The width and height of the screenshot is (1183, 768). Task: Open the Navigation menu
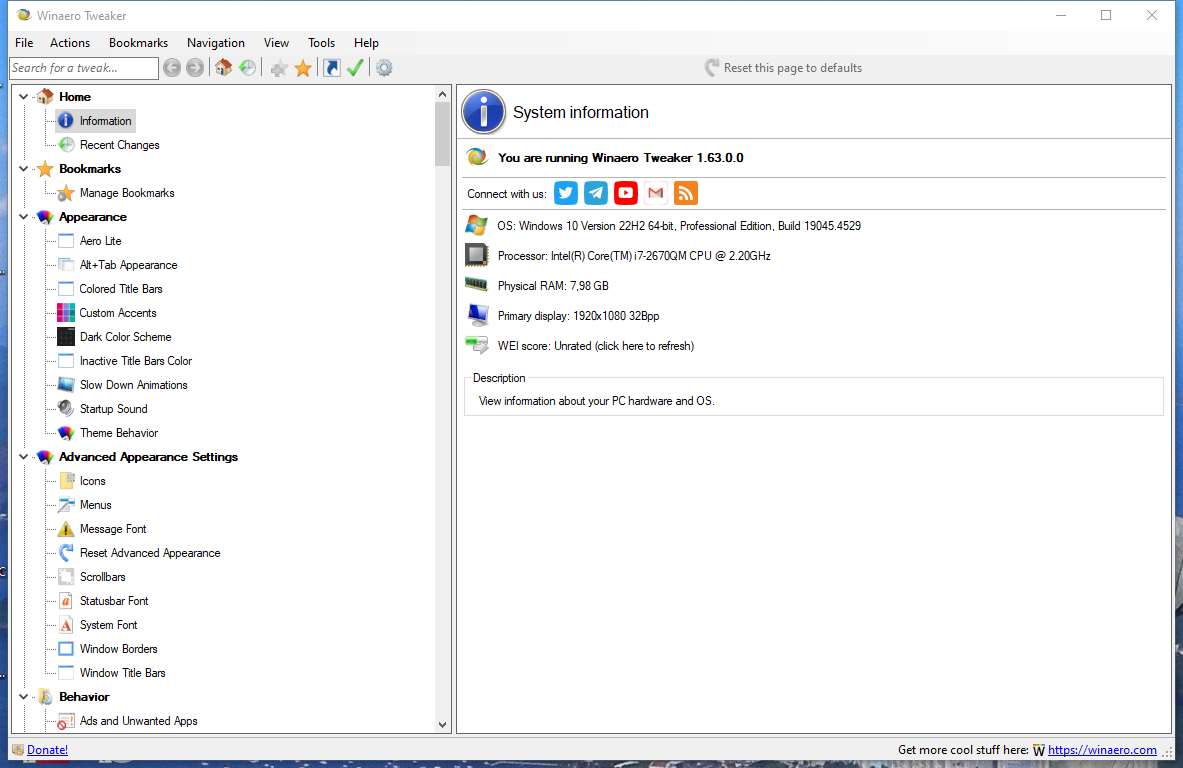(x=216, y=43)
